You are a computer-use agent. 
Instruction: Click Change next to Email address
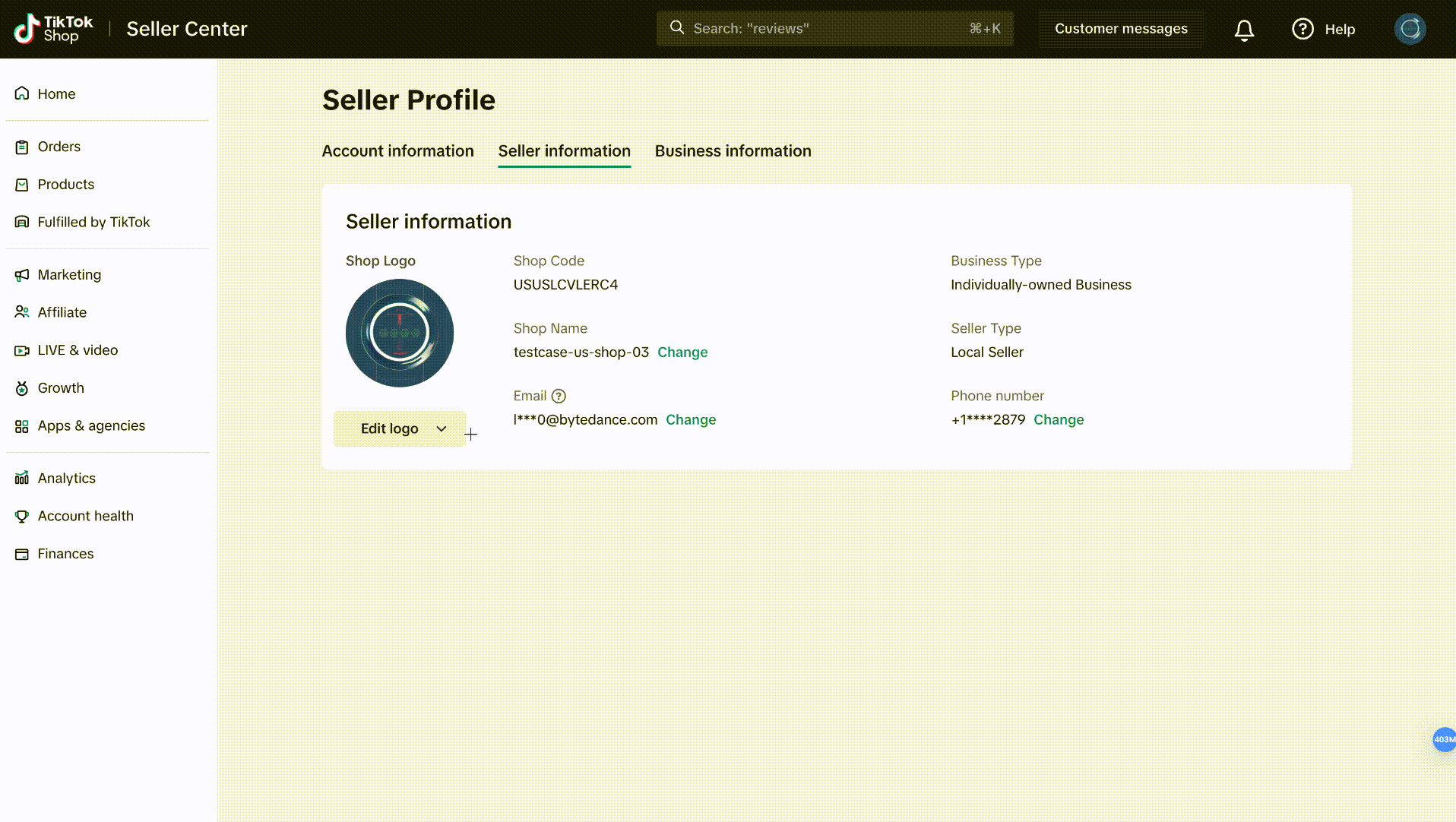point(690,420)
